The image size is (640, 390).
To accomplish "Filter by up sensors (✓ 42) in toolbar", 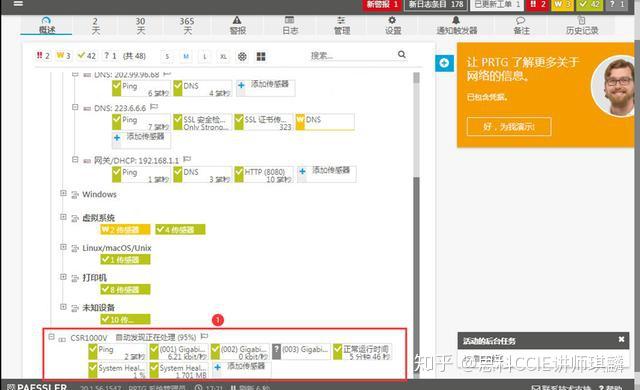I will coord(87,55).
